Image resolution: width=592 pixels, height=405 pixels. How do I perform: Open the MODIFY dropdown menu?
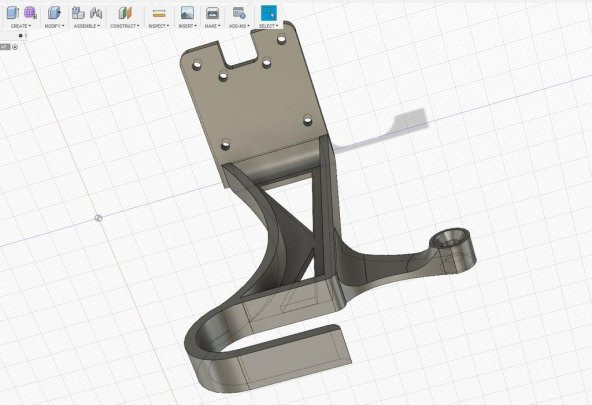[x=54, y=26]
